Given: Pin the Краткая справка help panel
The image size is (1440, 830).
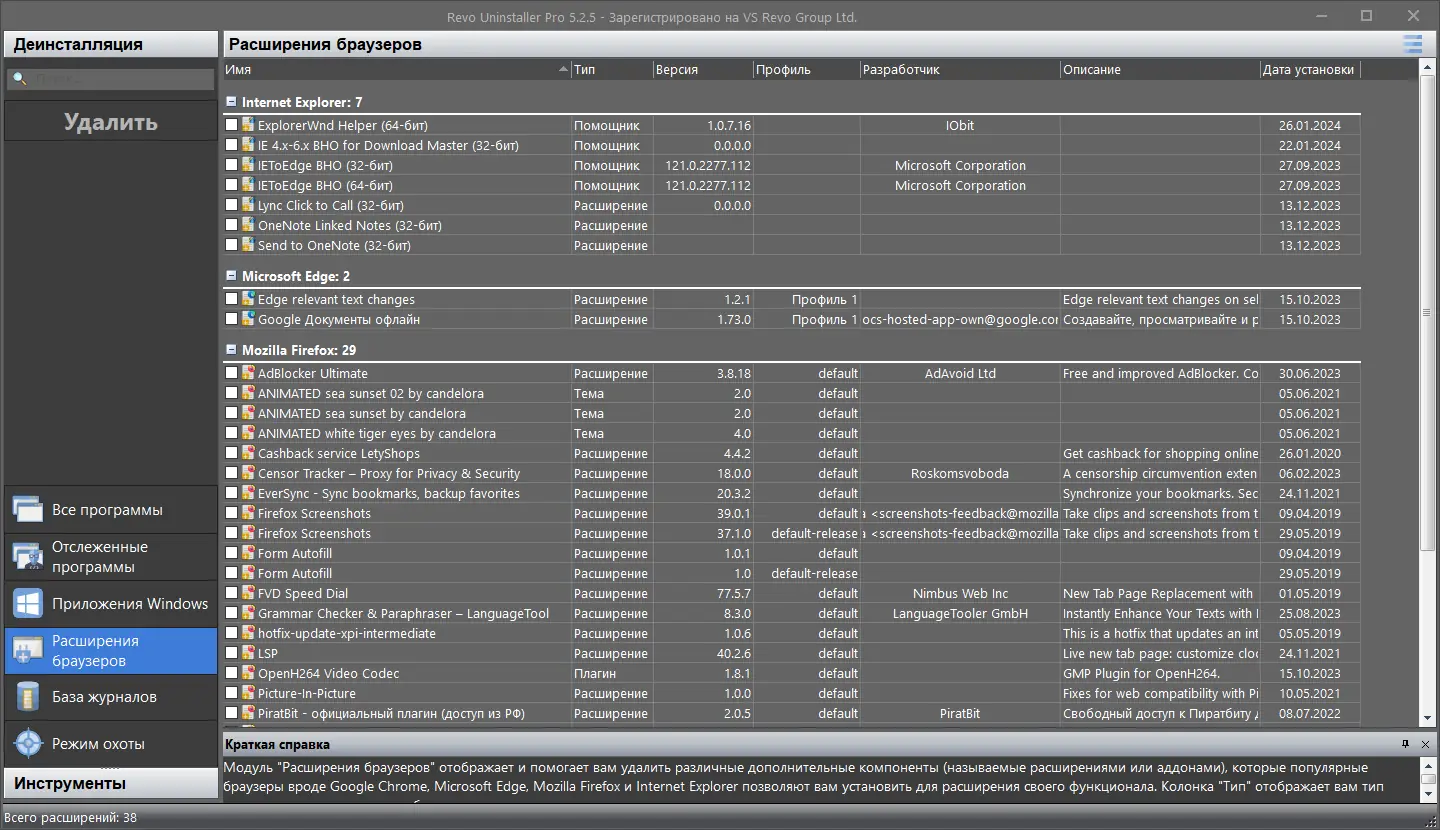Looking at the screenshot, I should click(x=1405, y=744).
